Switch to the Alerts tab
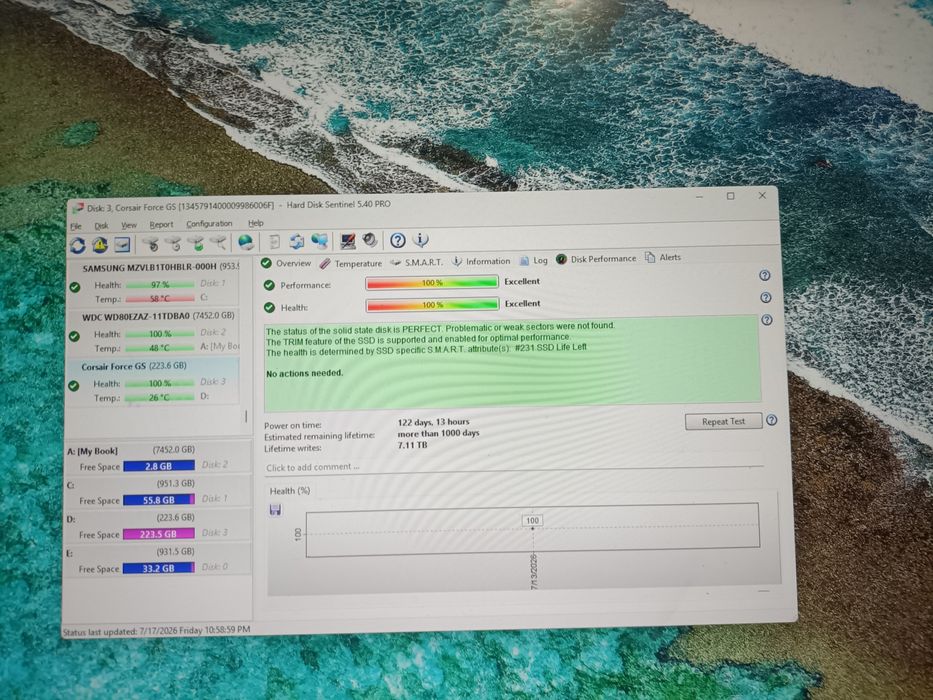Image resolution: width=933 pixels, height=700 pixels. tap(663, 257)
